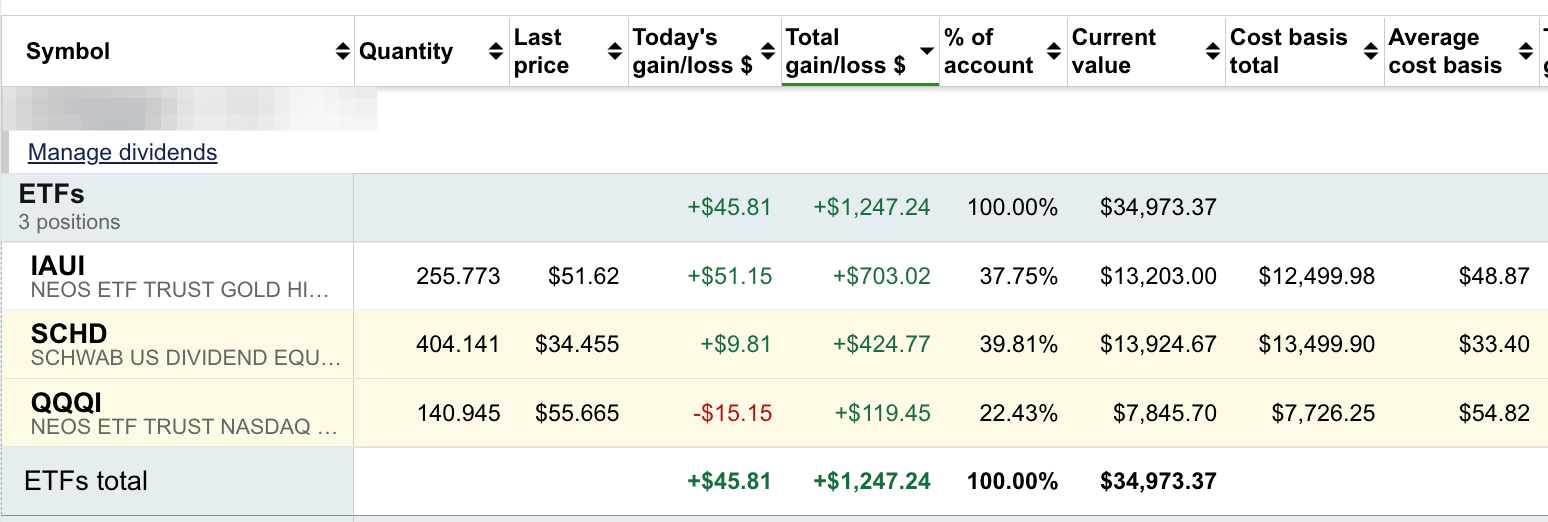Select SCHD current value $13,924.67

coord(1158,344)
